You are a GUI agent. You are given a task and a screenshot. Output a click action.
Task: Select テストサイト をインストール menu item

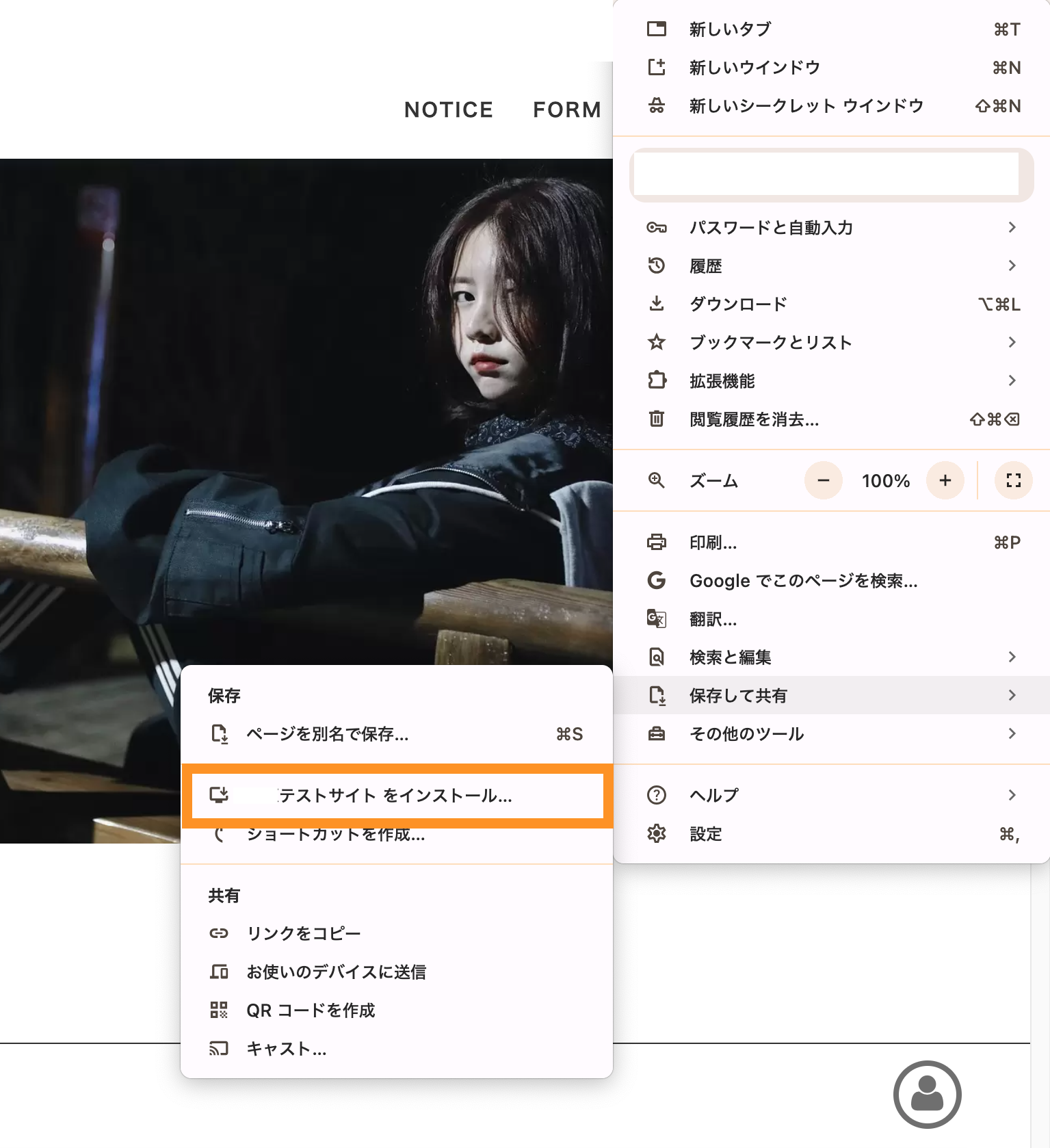click(x=397, y=796)
